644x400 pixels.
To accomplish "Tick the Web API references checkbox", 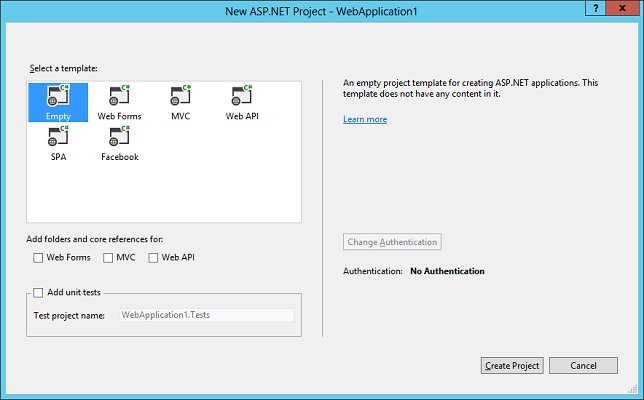I will (153, 257).
